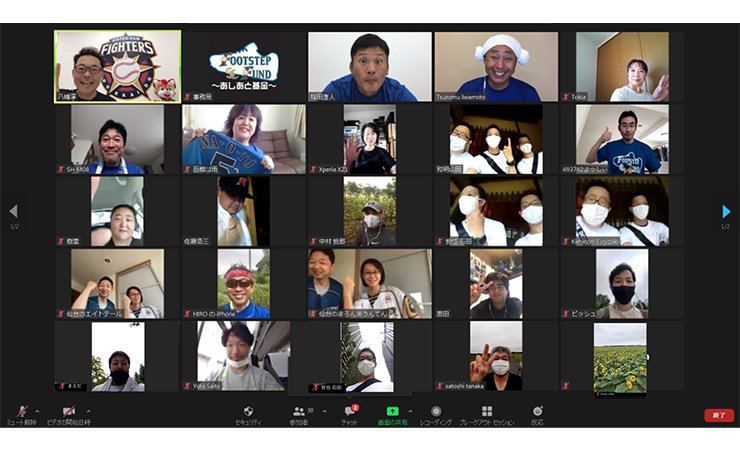Click muted mic icon on Tsutomu Iwamoto's tile

[x=439, y=97]
